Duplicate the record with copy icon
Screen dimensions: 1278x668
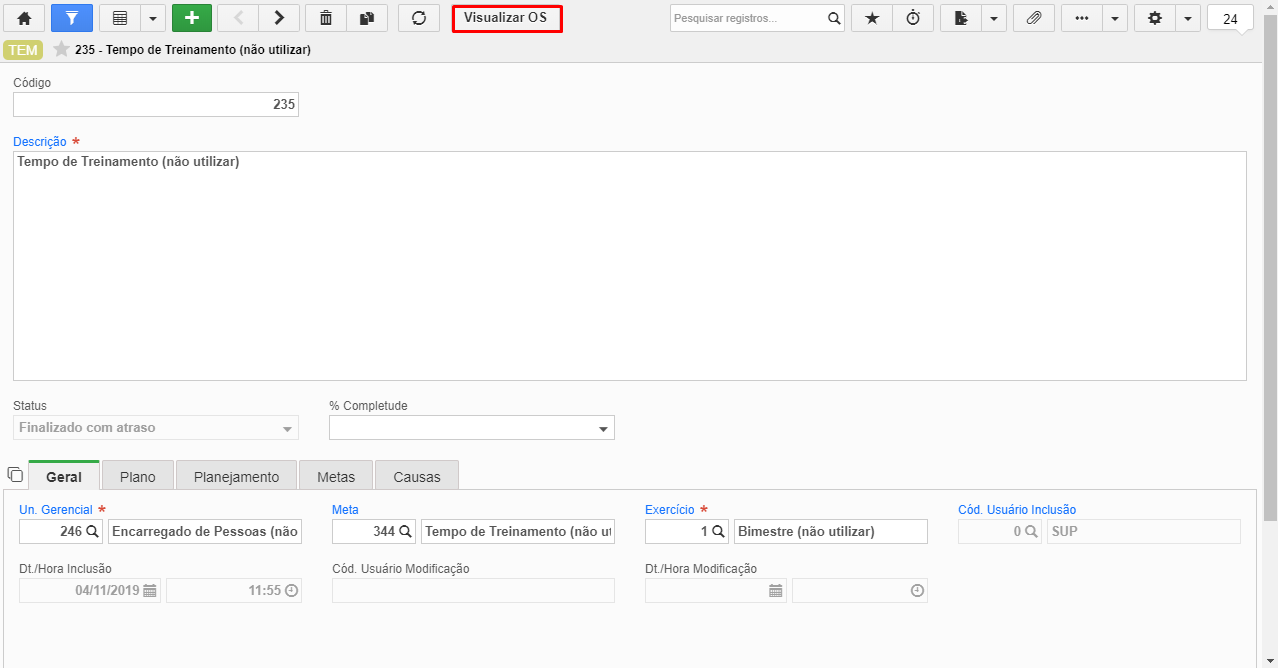pyautogui.click(x=367, y=18)
